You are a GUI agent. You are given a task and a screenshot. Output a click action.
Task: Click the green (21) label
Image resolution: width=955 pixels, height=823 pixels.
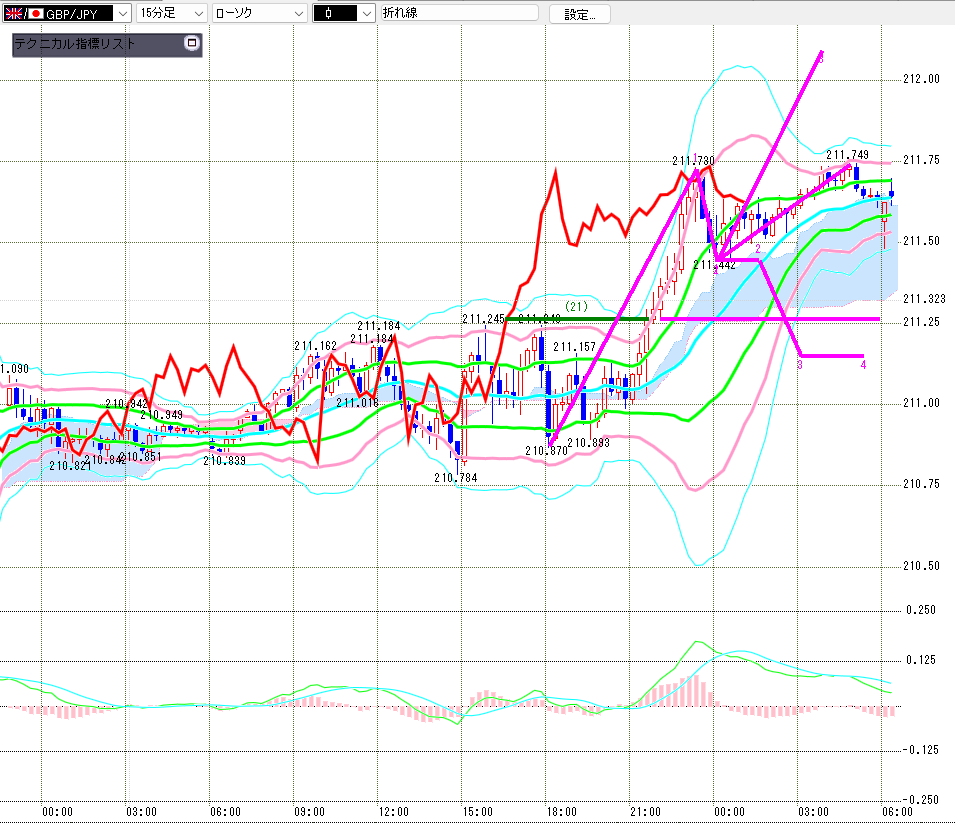click(576, 306)
